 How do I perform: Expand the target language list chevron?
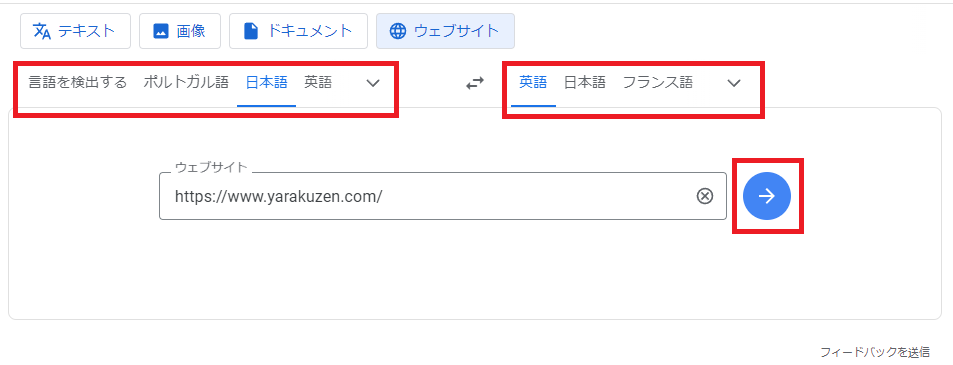[x=734, y=83]
